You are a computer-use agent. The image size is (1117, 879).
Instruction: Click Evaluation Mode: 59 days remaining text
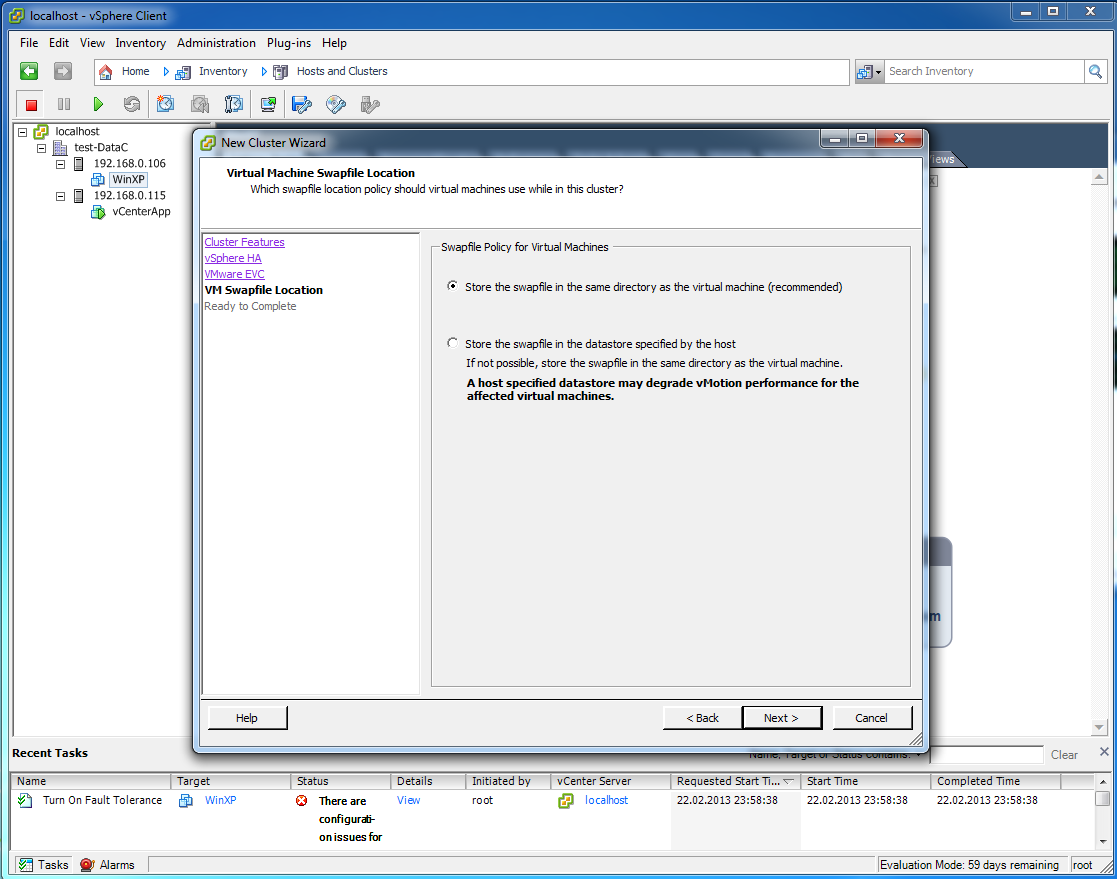[970, 865]
